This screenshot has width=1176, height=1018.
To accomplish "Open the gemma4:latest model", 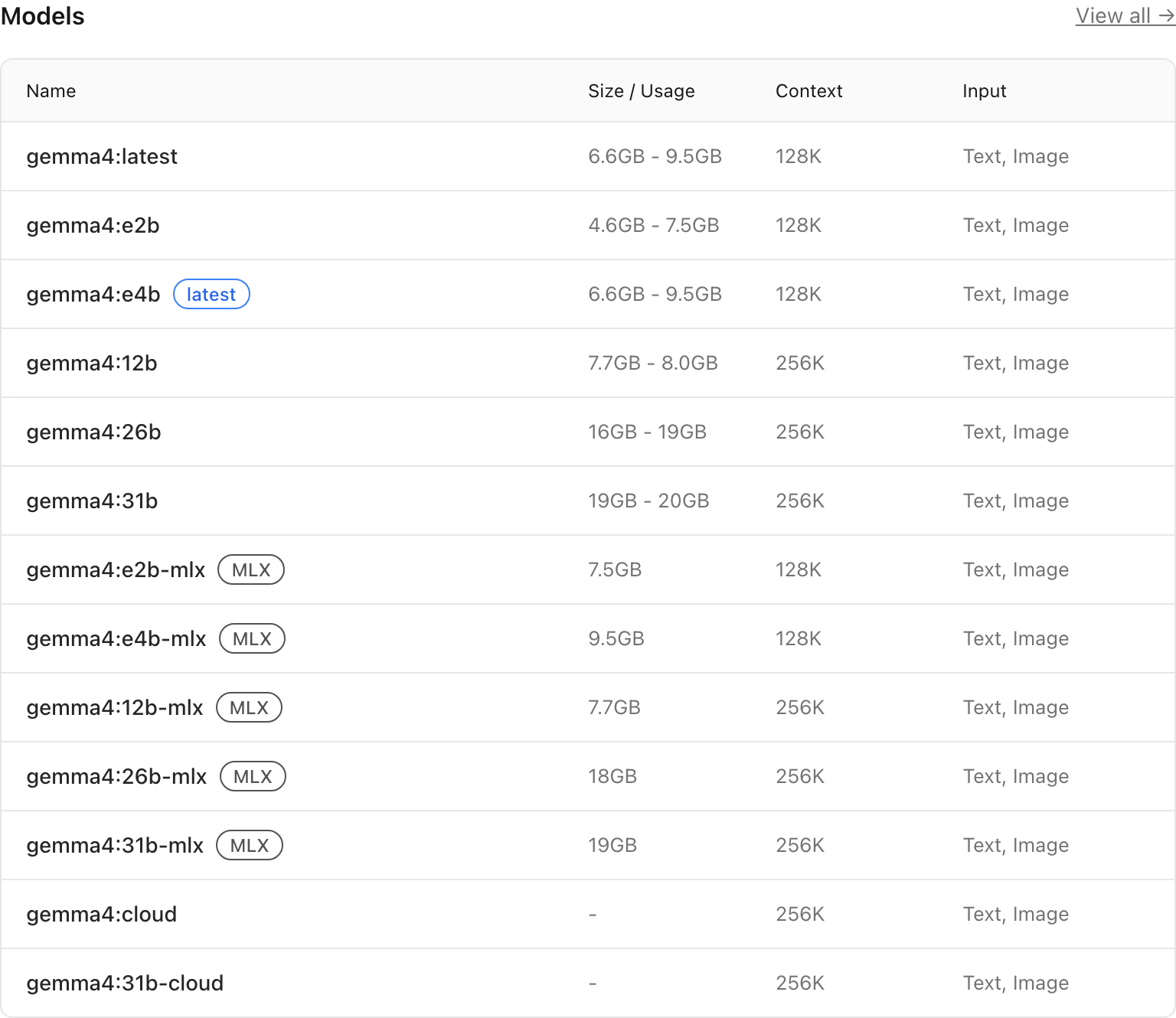I will point(102,156).
